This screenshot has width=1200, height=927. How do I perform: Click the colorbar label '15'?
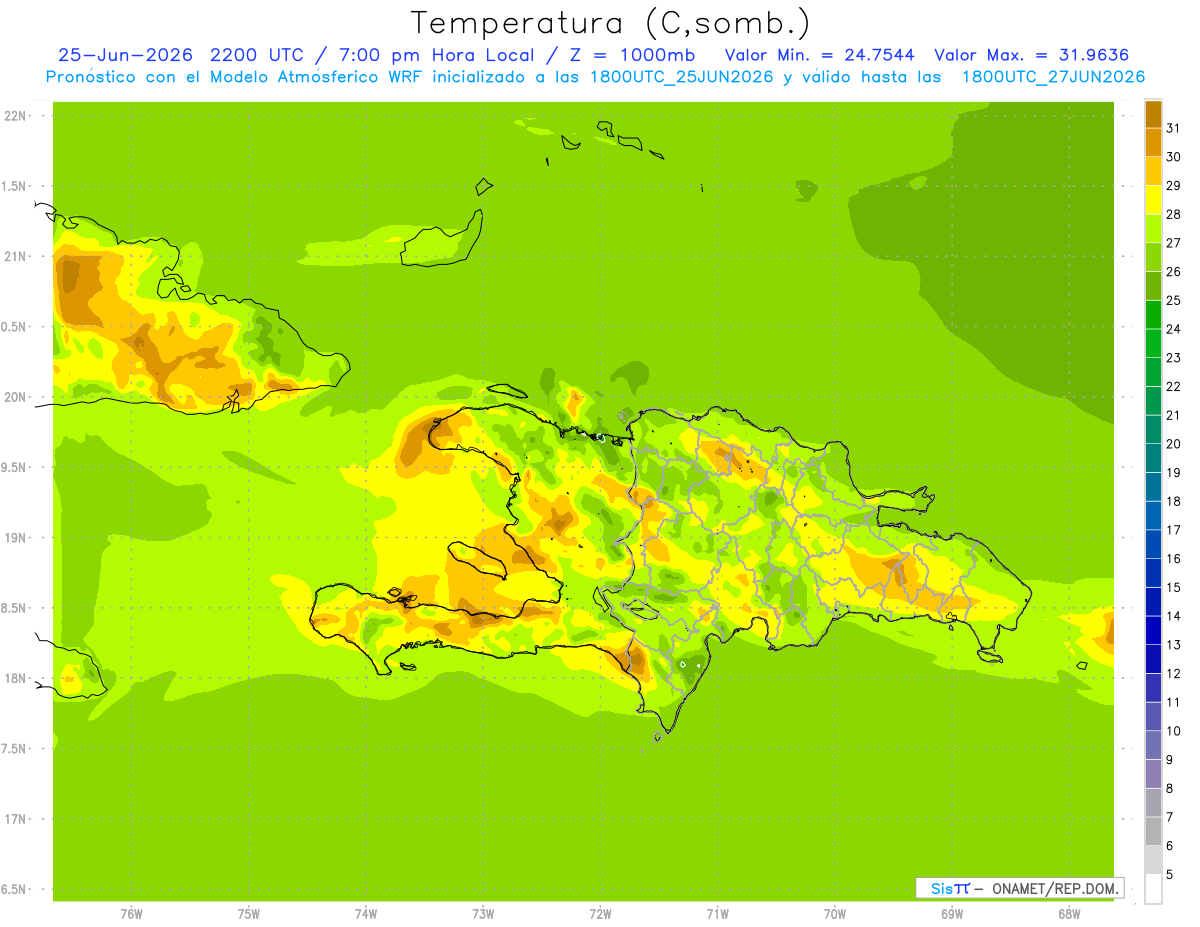point(1174,587)
